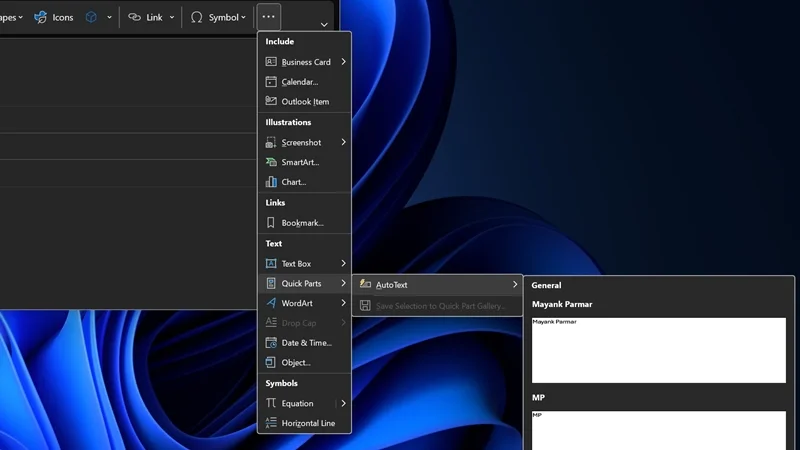The image size is (800, 450).
Task: Open the WordArt submenu
Action: point(304,303)
